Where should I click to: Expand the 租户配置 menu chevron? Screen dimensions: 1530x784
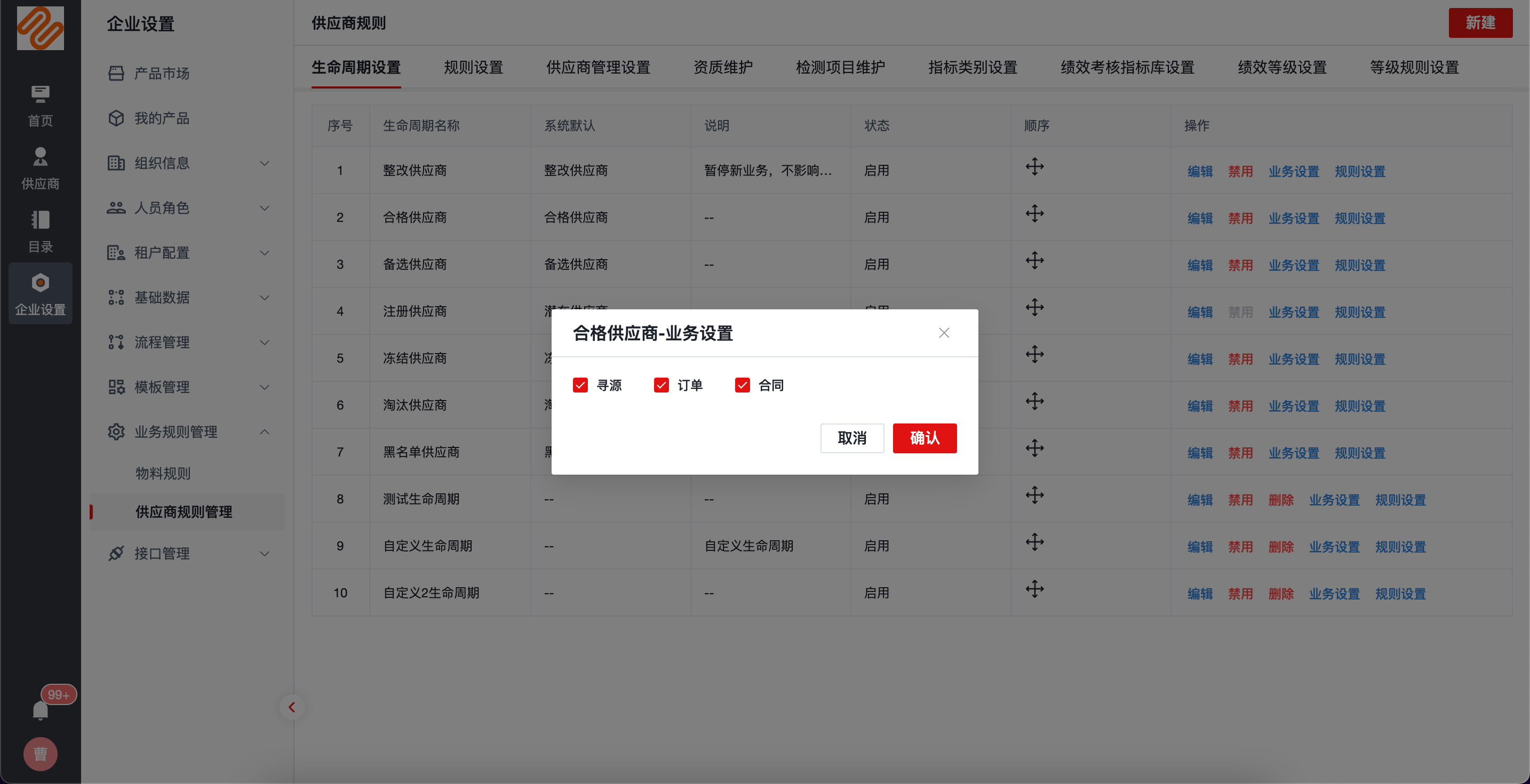pos(265,252)
